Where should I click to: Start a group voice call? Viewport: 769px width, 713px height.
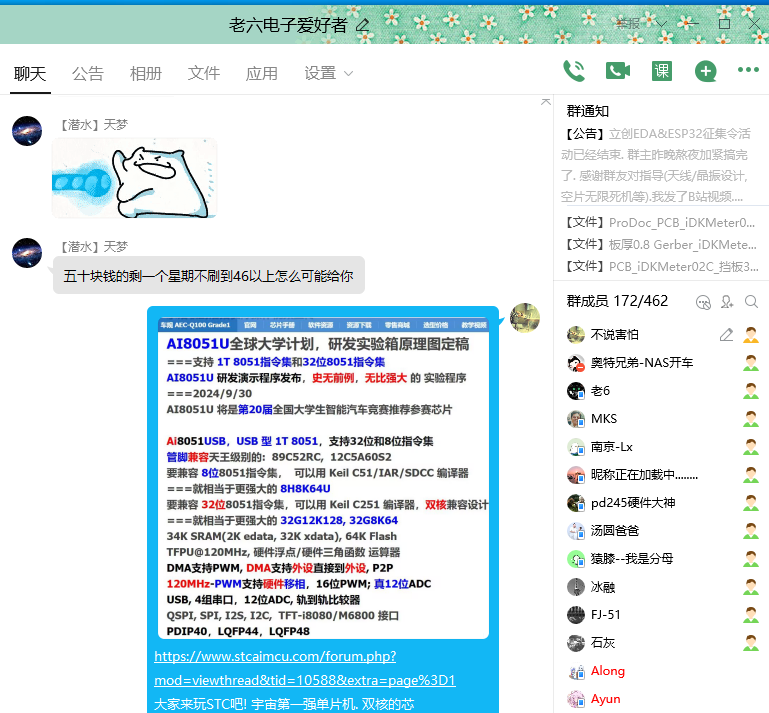(x=574, y=71)
